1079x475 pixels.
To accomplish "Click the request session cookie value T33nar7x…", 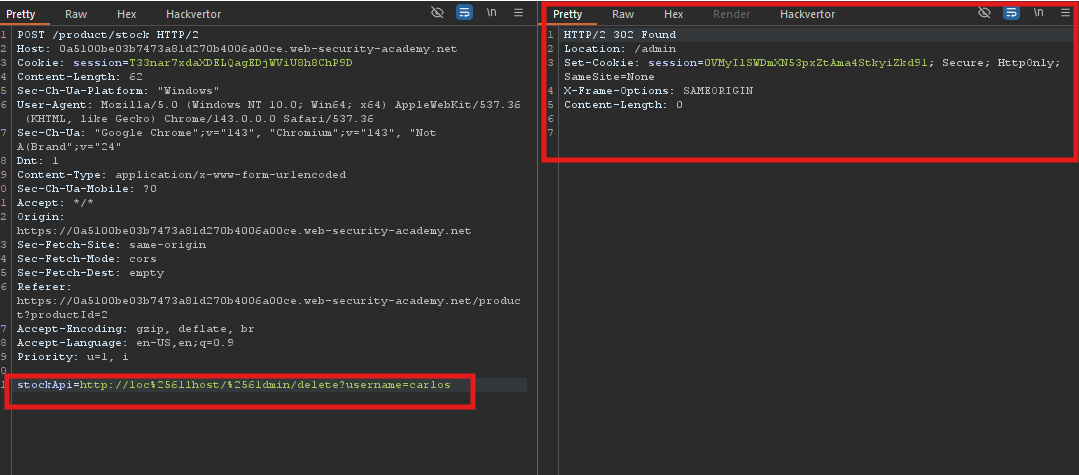I will (240, 63).
